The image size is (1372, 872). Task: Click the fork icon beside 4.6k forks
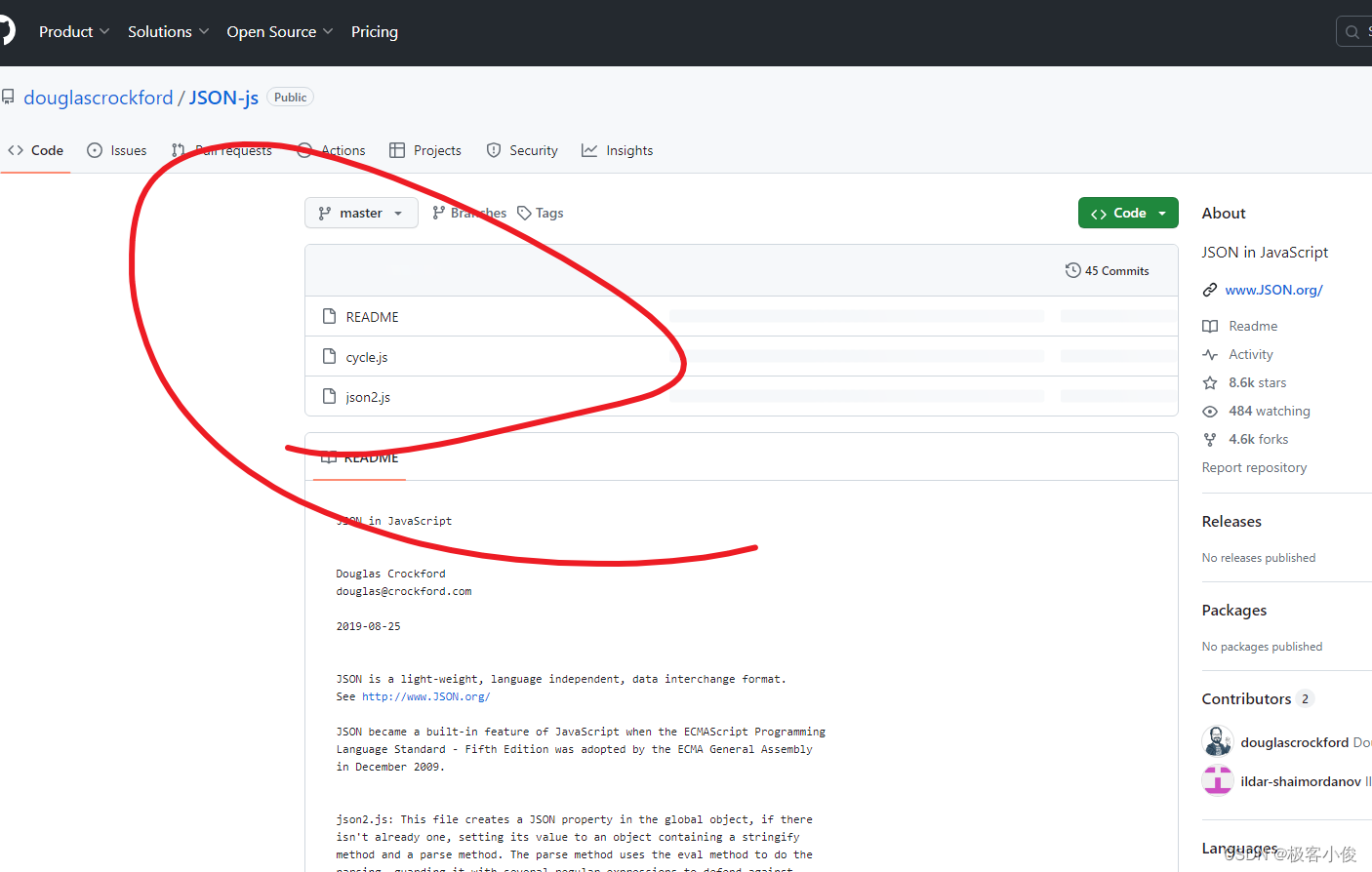coord(1210,439)
